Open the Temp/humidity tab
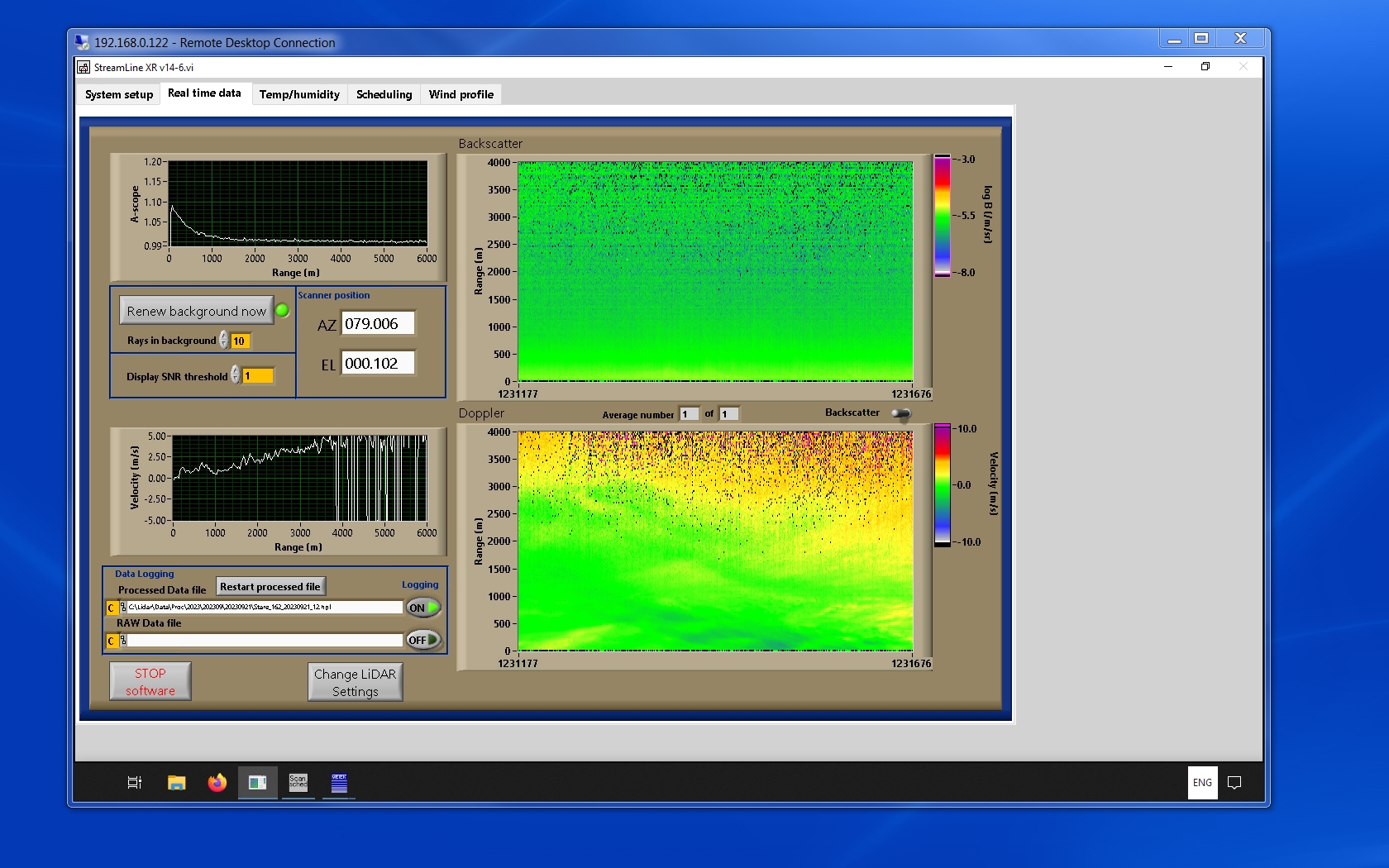1389x868 pixels. click(299, 94)
